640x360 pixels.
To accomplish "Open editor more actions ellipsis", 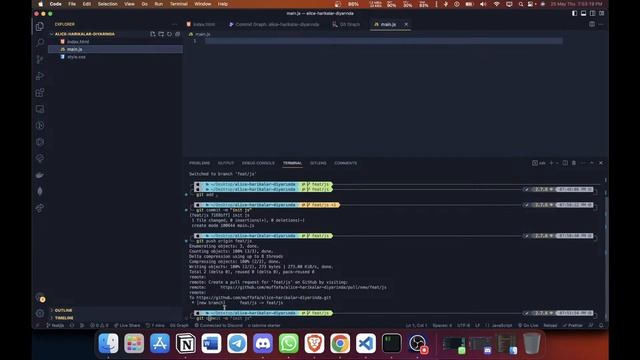I will coord(601,24).
